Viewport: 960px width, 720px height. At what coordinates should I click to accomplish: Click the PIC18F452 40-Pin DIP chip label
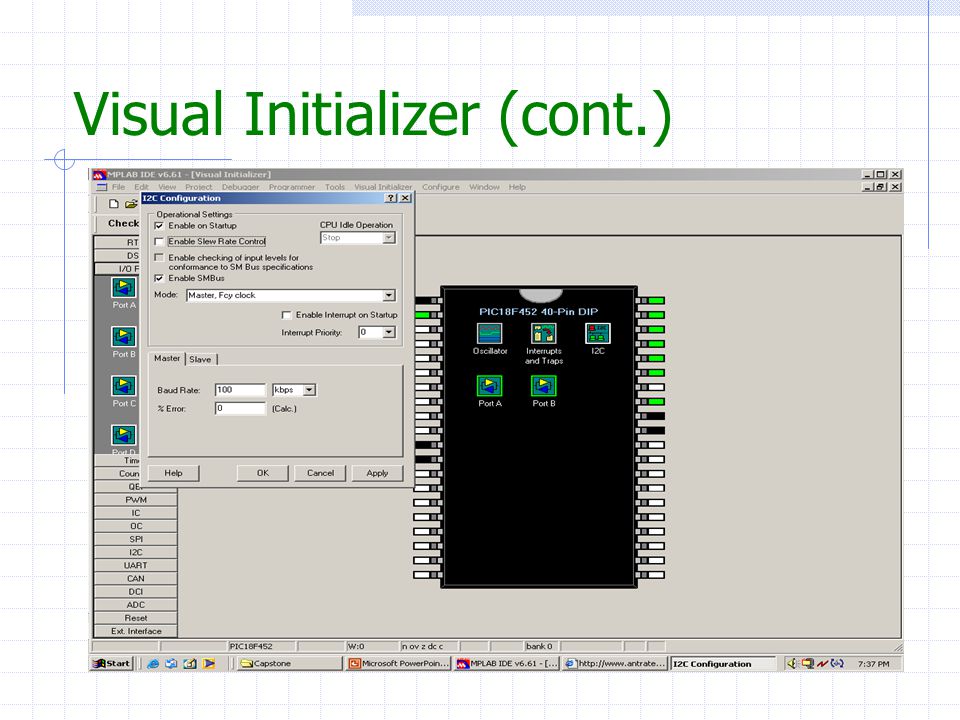point(539,312)
